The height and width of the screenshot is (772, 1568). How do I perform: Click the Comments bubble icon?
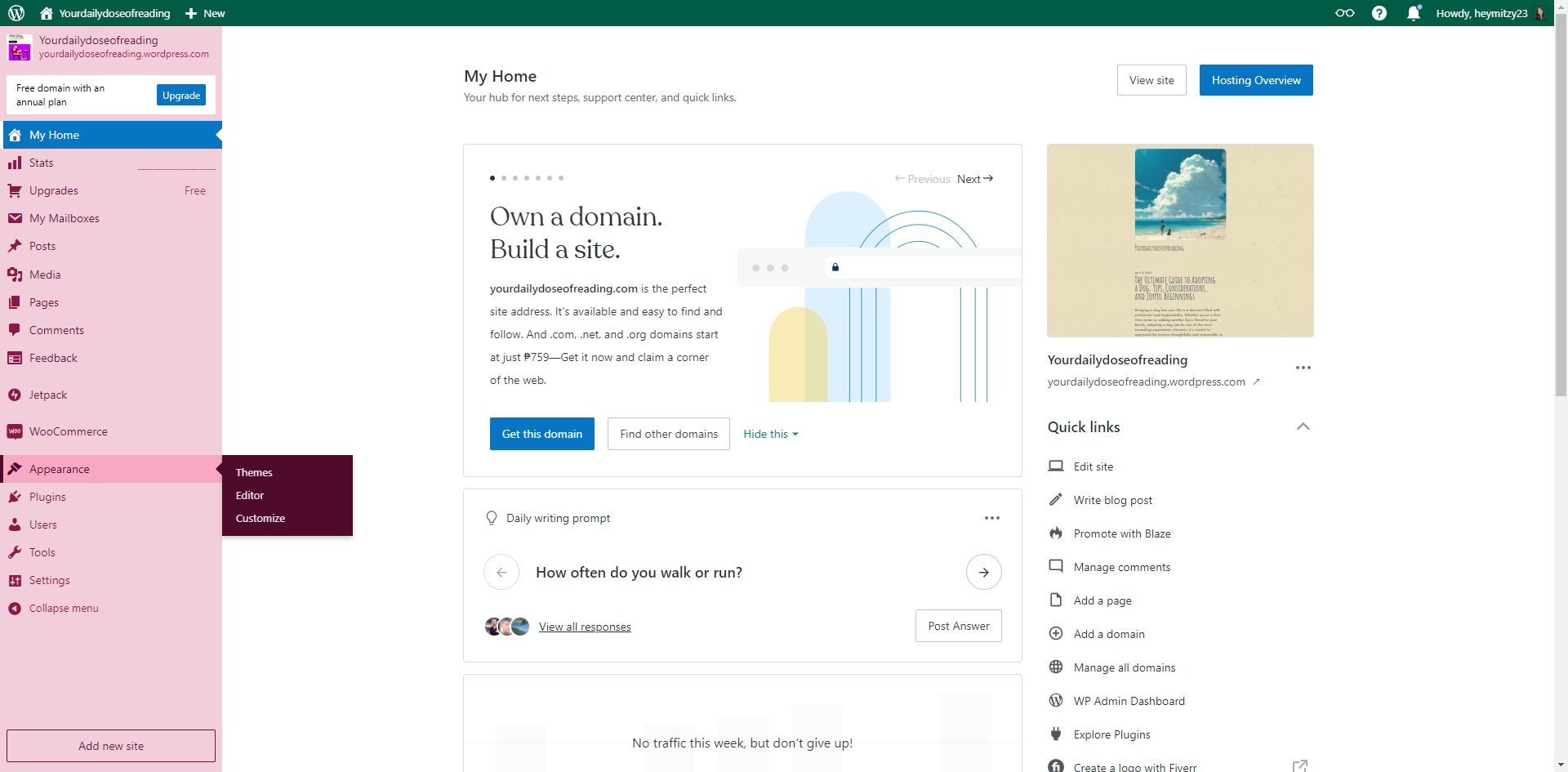(x=15, y=330)
